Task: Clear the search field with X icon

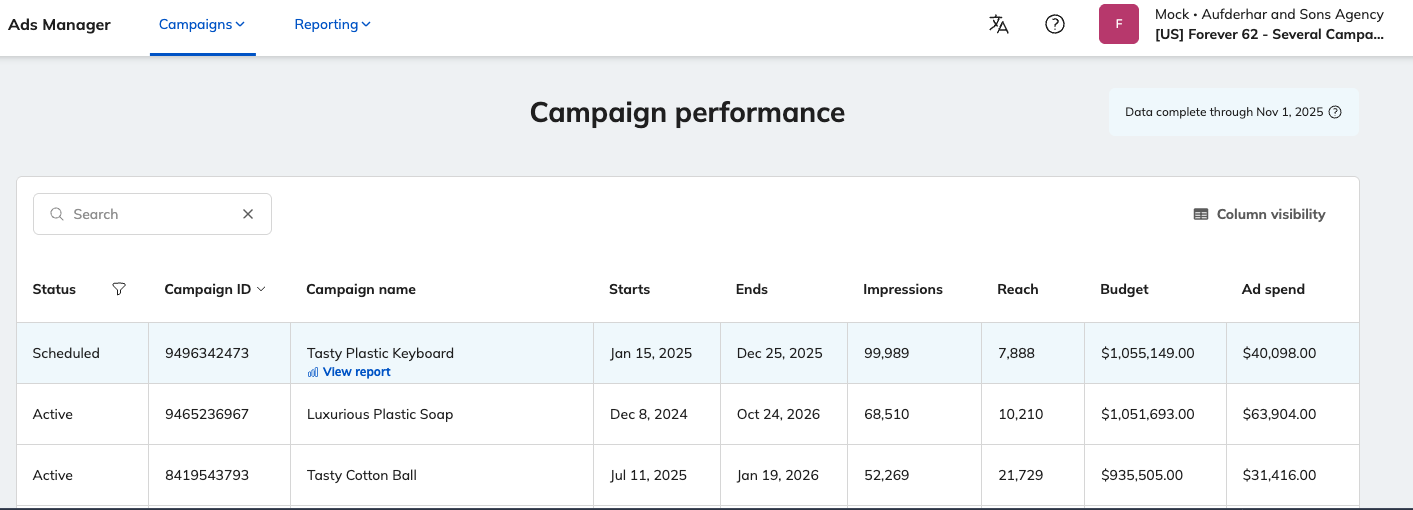Action: pos(248,214)
